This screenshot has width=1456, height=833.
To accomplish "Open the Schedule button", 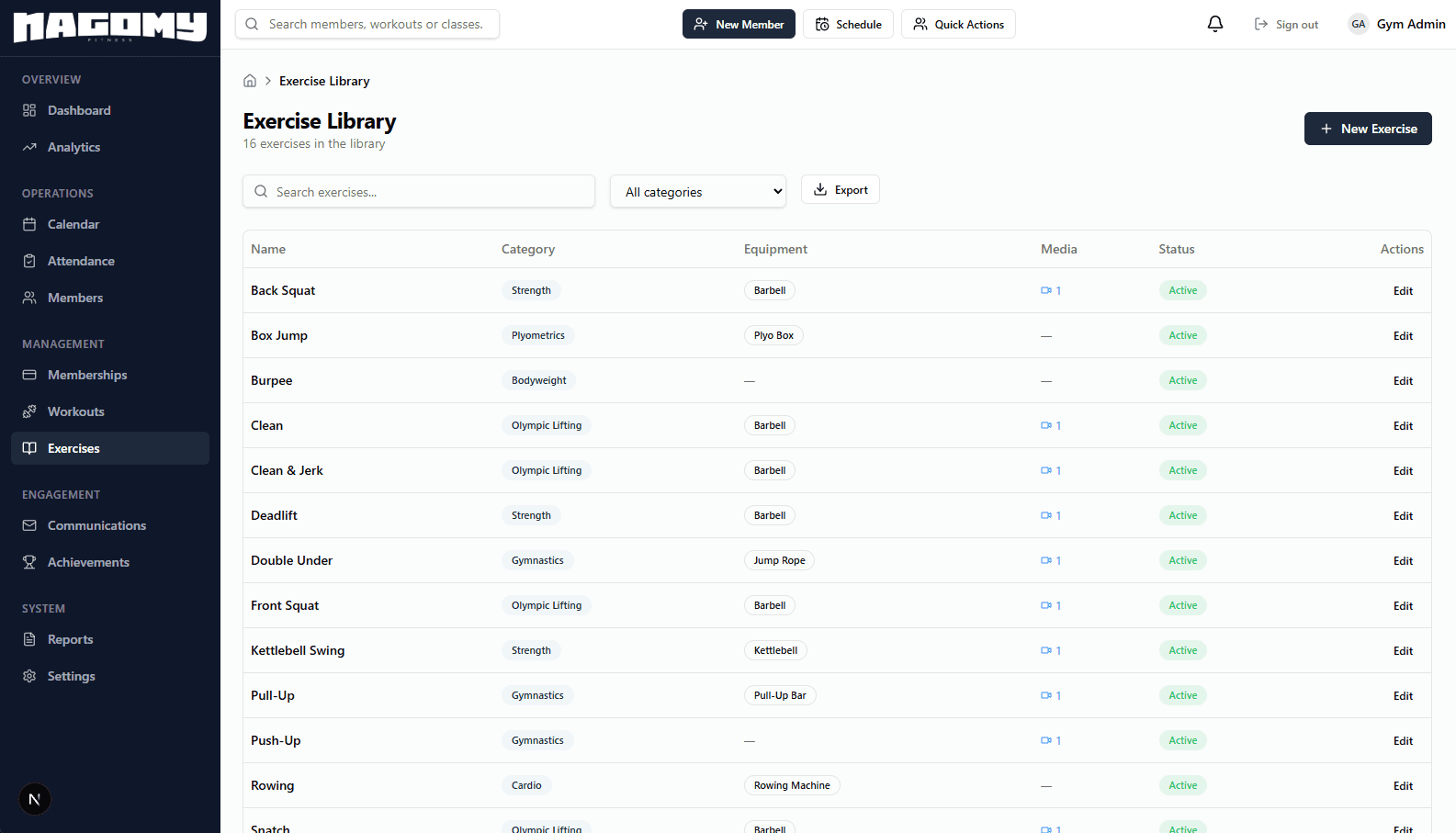I will click(x=848, y=24).
